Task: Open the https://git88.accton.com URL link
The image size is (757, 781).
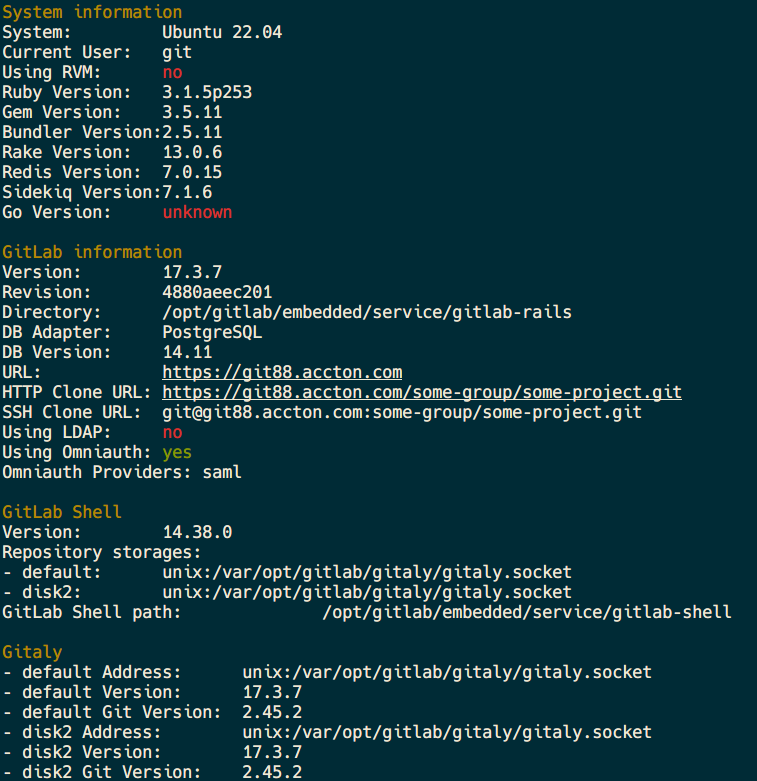Action: click(x=282, y=373)
